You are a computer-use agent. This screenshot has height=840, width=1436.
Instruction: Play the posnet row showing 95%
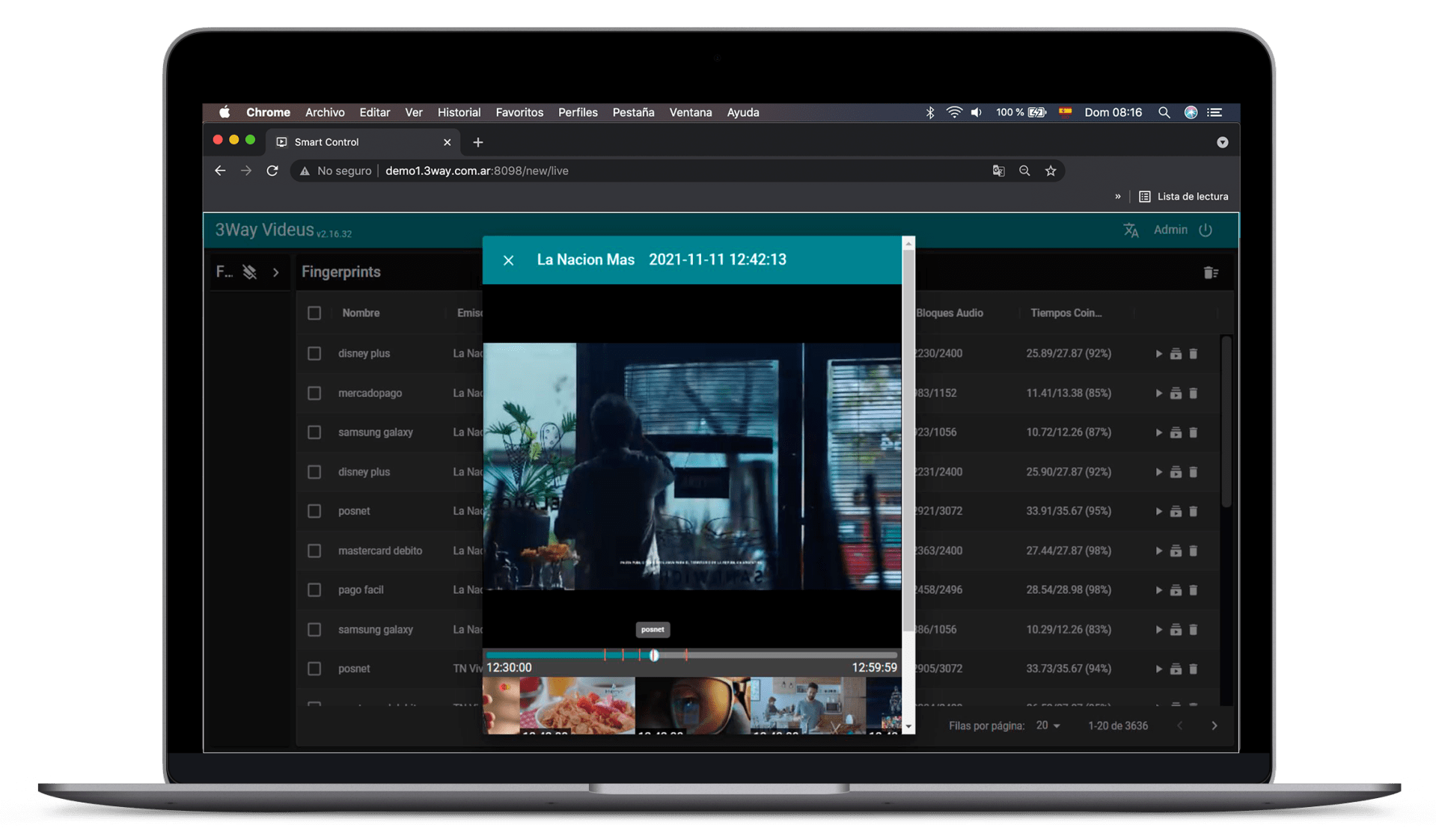(x=1158, y=512)
